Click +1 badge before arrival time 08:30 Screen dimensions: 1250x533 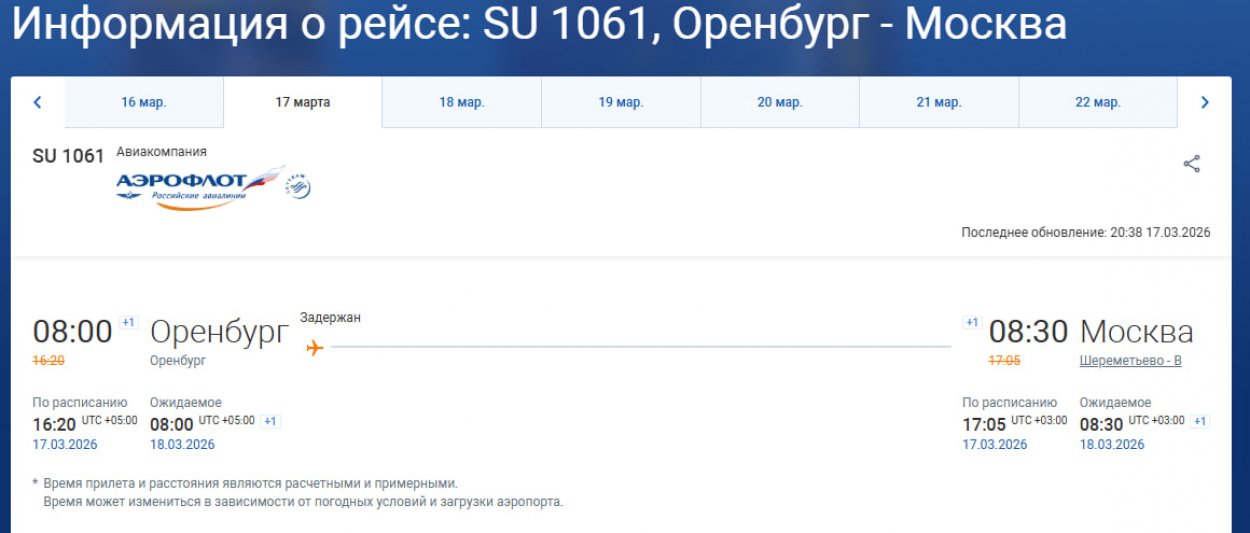tap(971, 322)
